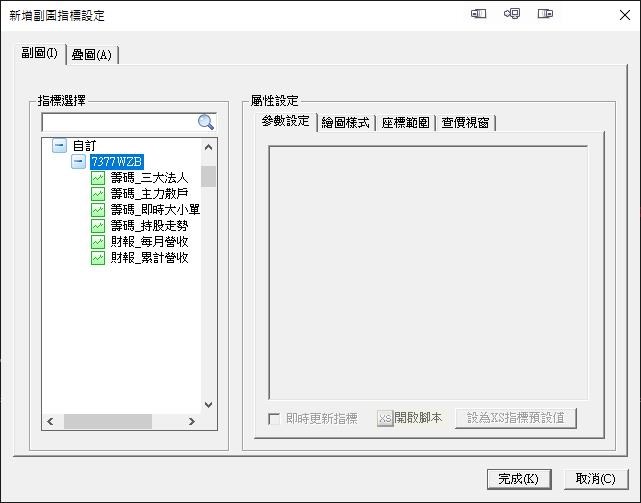The height and width of the screenshot is (503, 641).
Task: Collapse the 自訂 tree node
Action: tap(60, 146)
